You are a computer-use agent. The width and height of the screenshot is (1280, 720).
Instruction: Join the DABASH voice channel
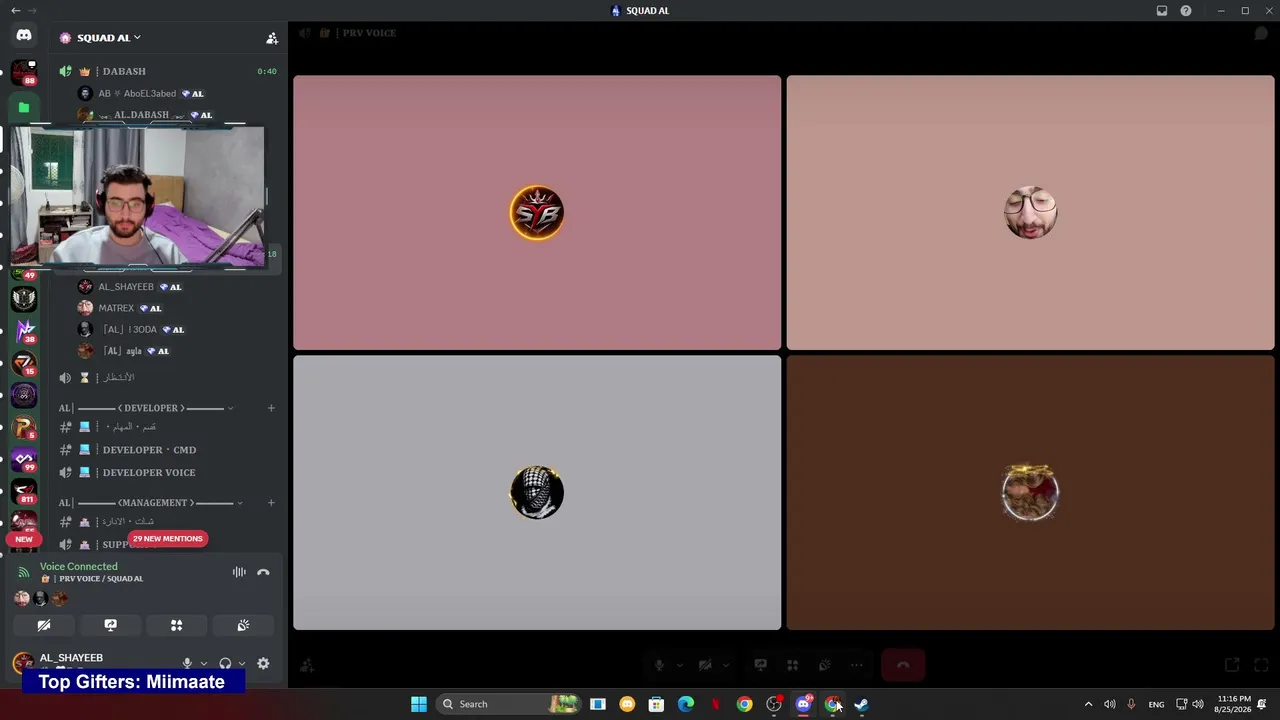click(168, 72)
